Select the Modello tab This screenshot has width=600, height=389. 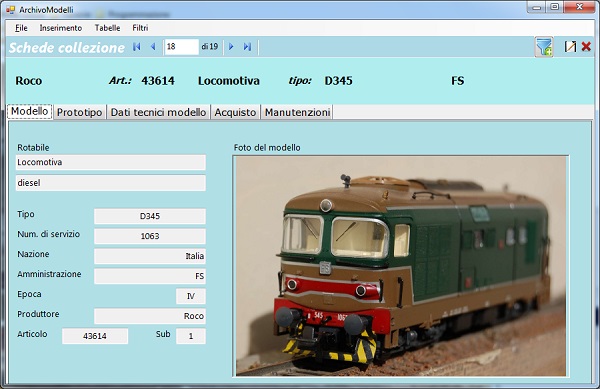coord(29,111)
